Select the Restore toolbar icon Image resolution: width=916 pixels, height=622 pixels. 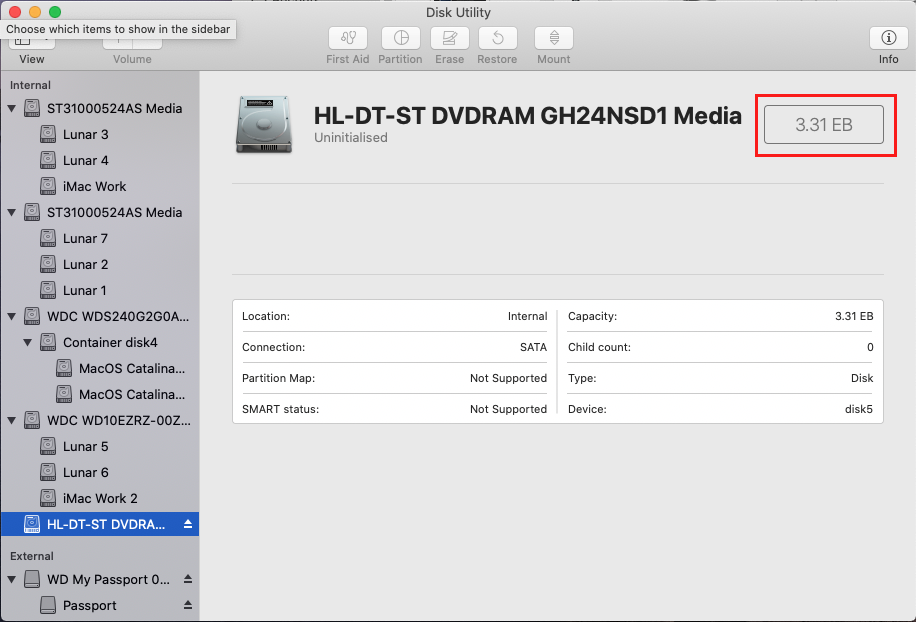pos(497,39)
